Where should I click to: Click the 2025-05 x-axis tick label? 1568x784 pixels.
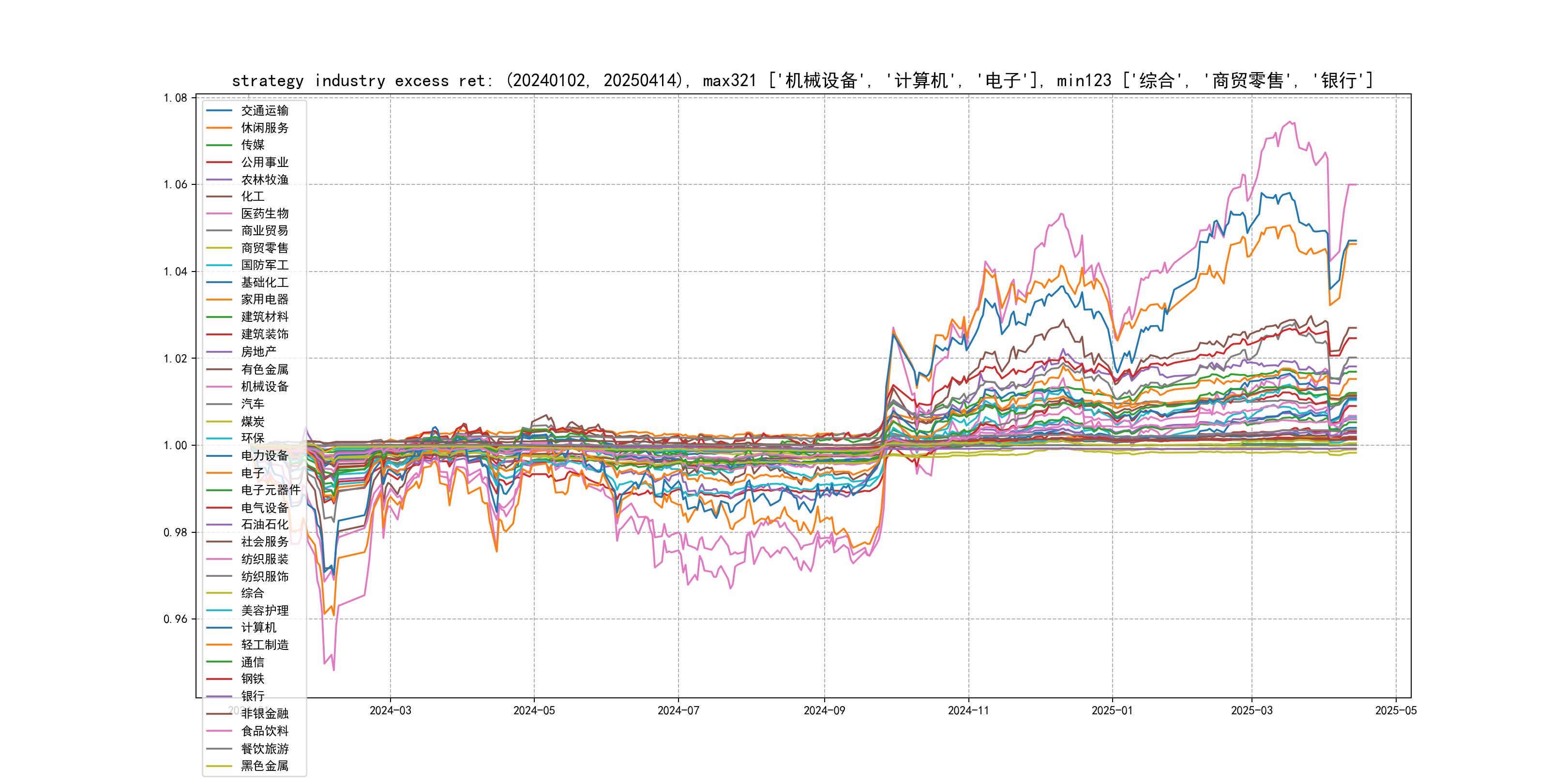coord(1395,711)
